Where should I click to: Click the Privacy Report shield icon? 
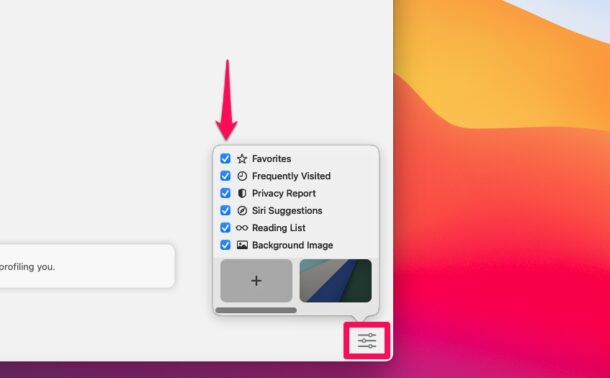(242, 193)
